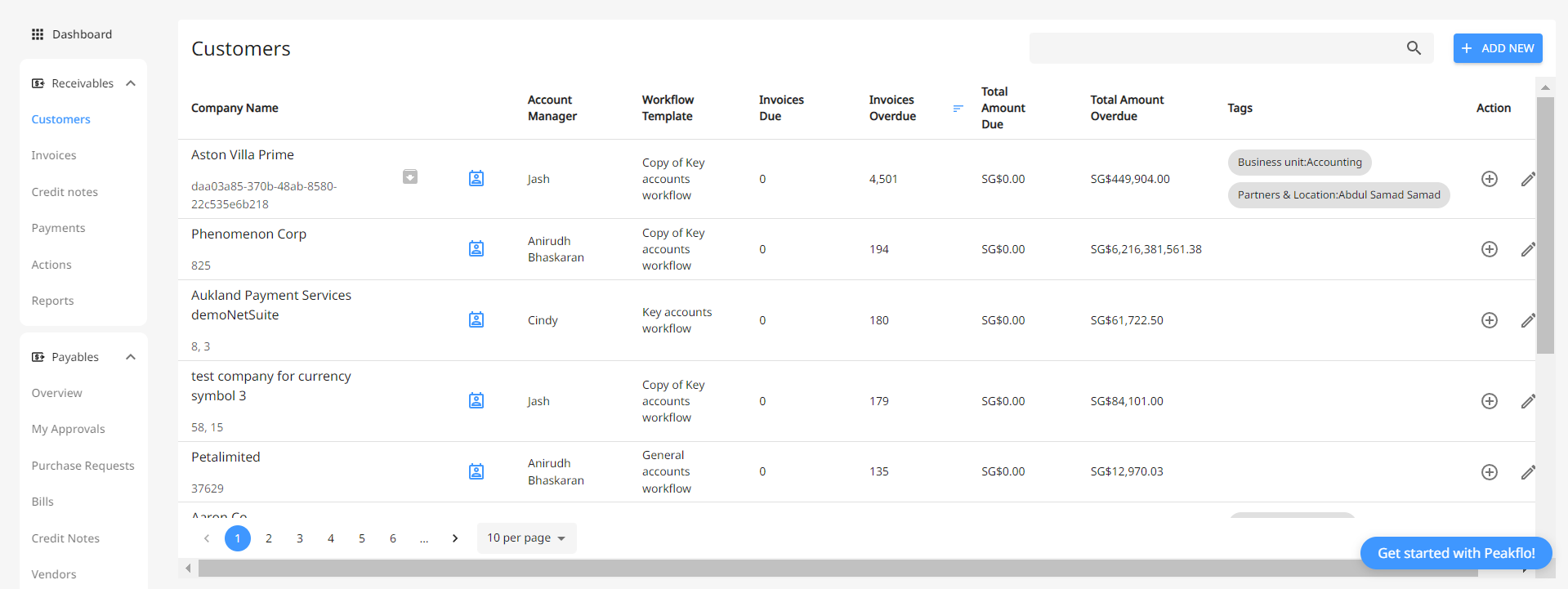Open Petalimited customer

226,457
